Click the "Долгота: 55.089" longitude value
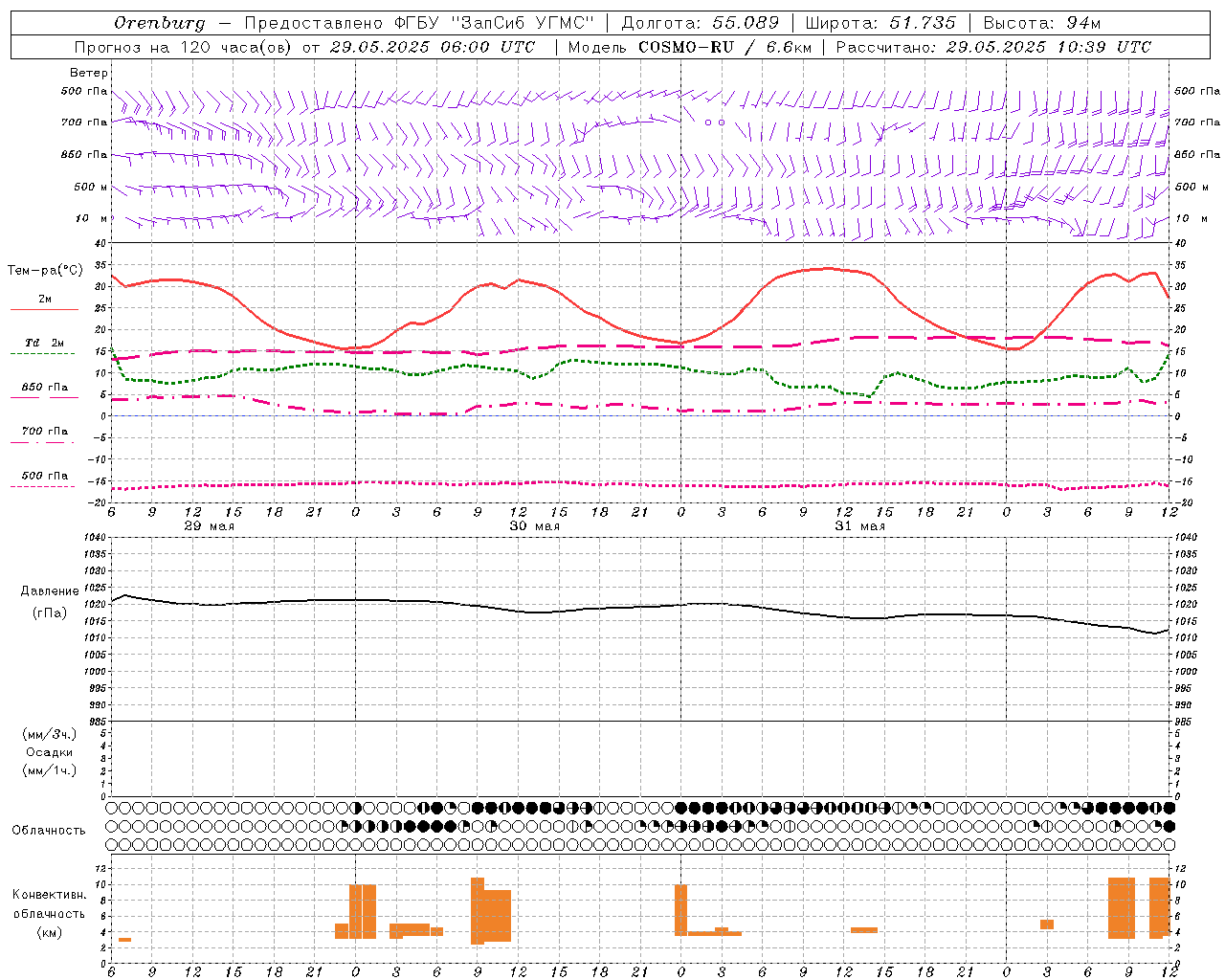 click(701, 23)
